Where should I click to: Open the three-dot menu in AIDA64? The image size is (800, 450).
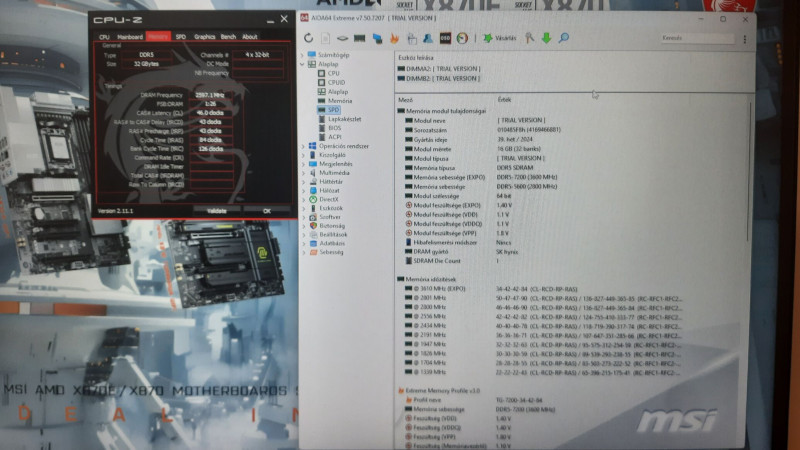point(745,39)
